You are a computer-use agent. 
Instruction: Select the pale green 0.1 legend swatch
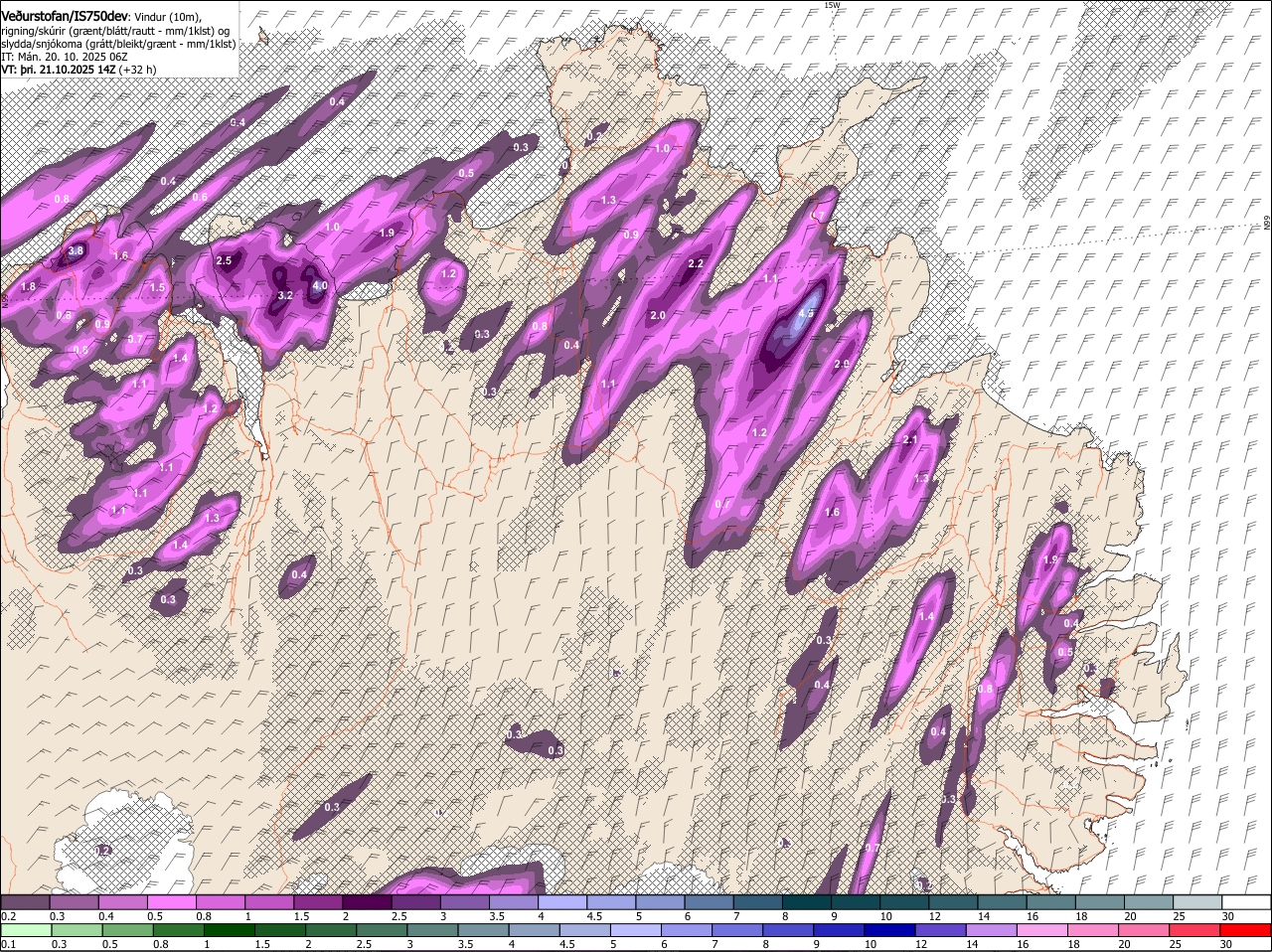coord(26,931)
